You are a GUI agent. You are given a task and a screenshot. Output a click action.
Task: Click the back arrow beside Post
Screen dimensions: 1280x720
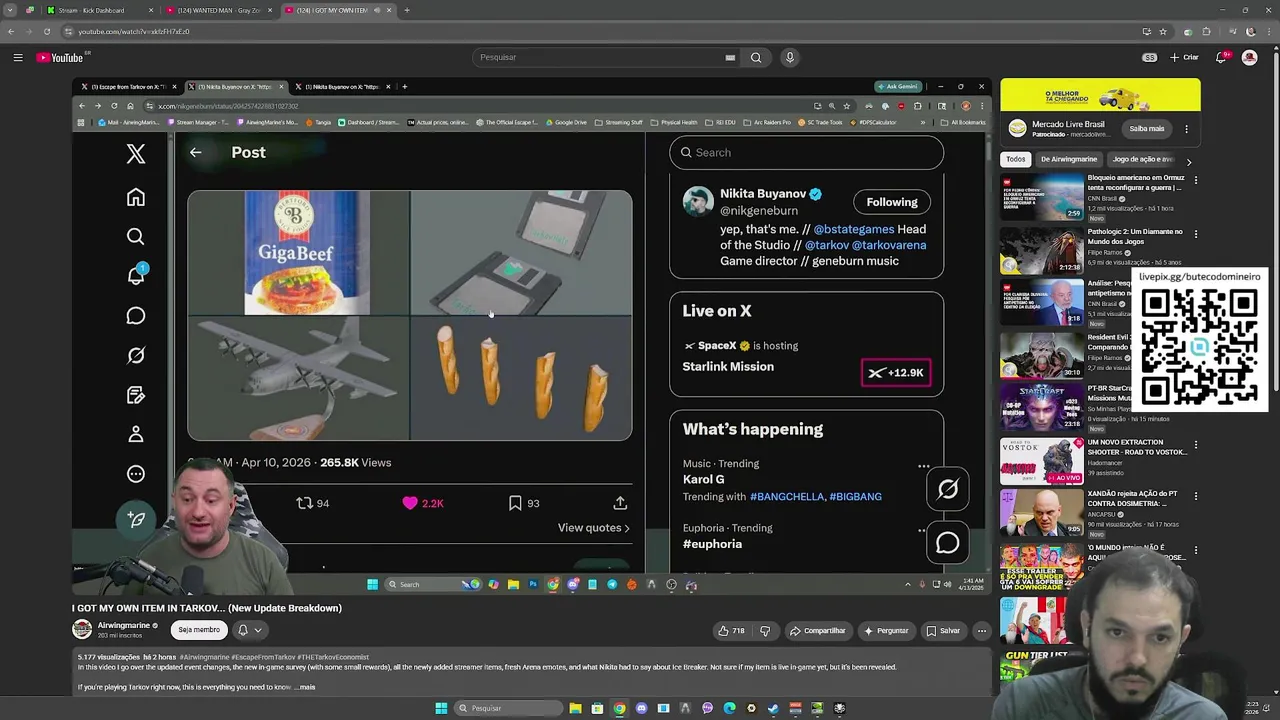click(196, 153)
